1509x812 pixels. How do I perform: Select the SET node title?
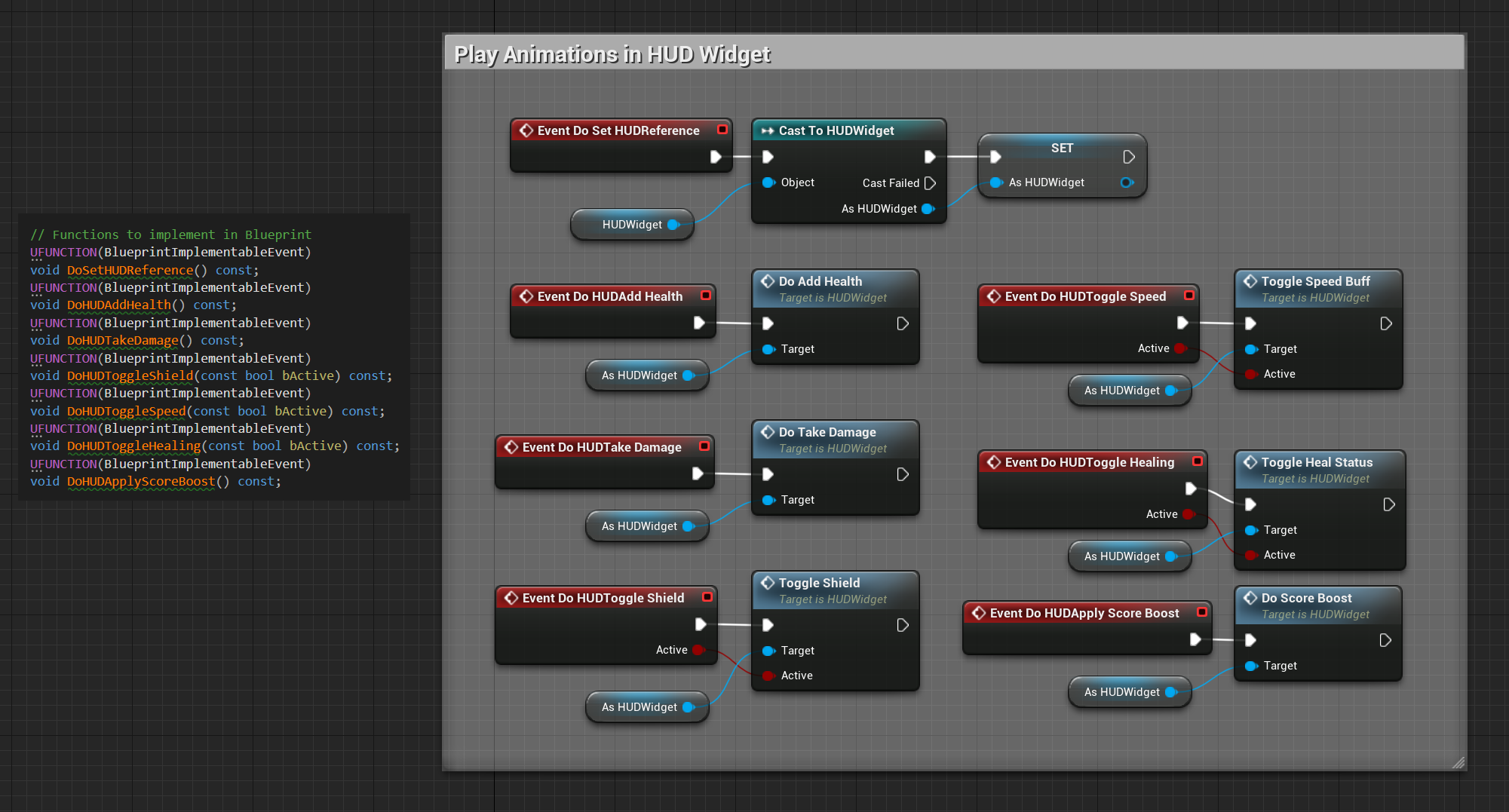click(1062, 148)
